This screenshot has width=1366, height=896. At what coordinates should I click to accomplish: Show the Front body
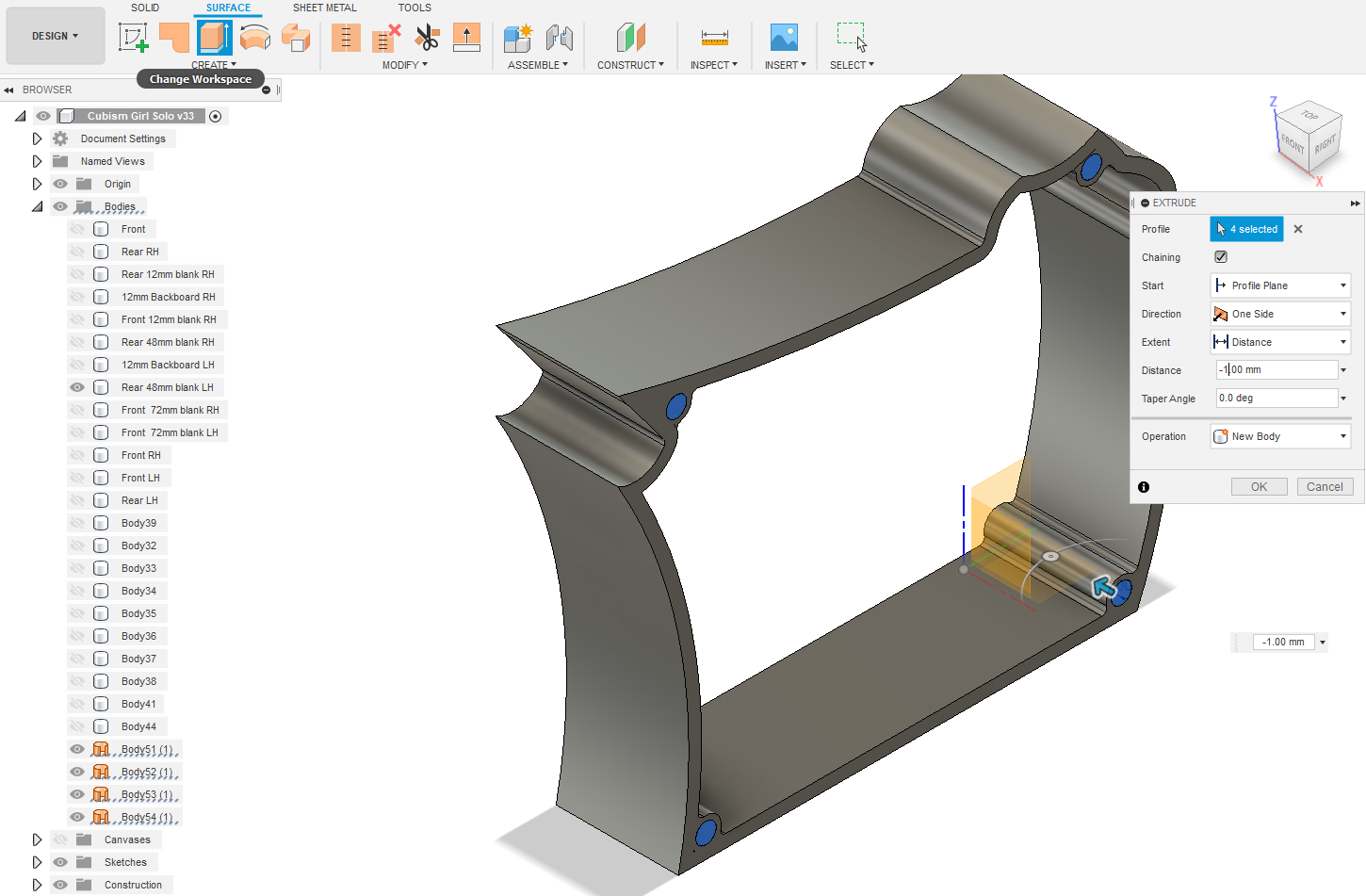click(x=77, y=229)
